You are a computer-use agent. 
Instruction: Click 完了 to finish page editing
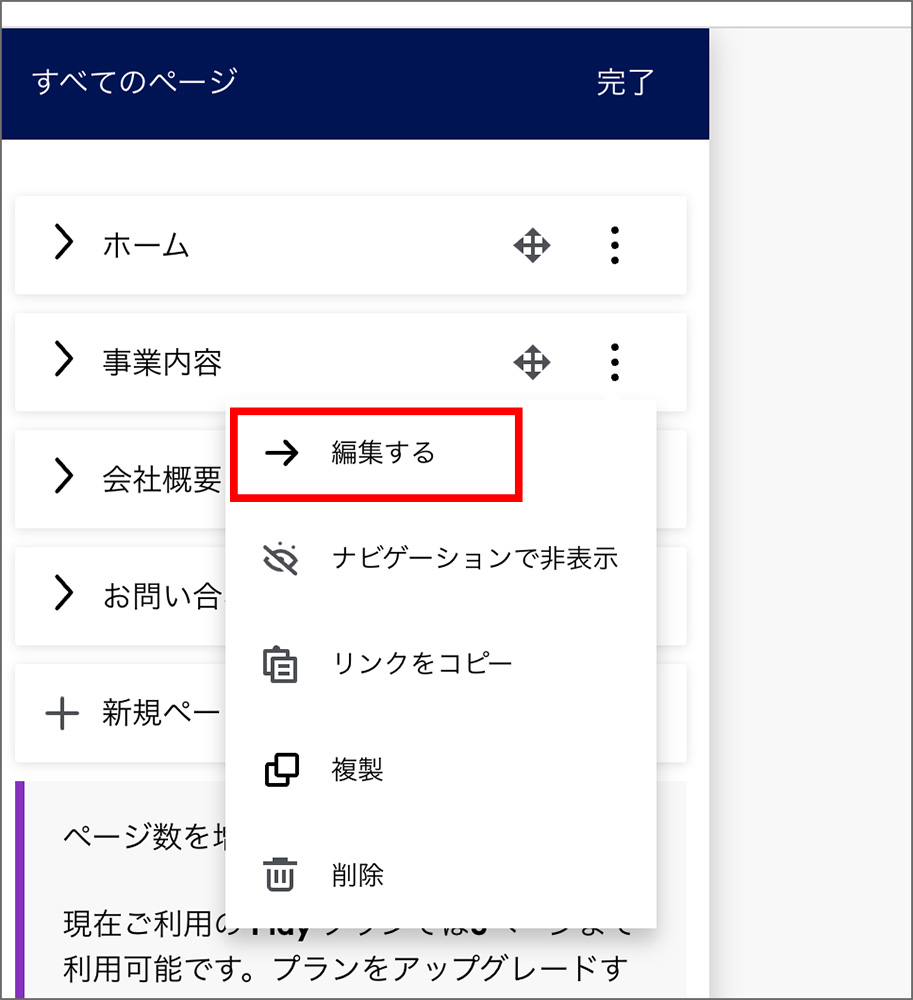click(x=625, y=83)
